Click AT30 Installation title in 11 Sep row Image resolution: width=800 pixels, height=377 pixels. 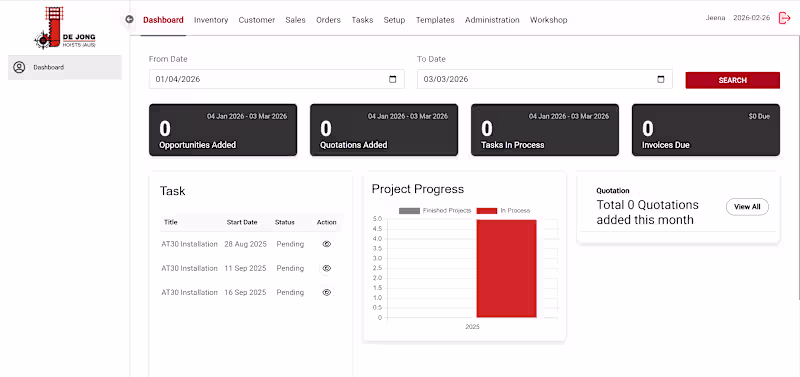[x=189, y=268]
